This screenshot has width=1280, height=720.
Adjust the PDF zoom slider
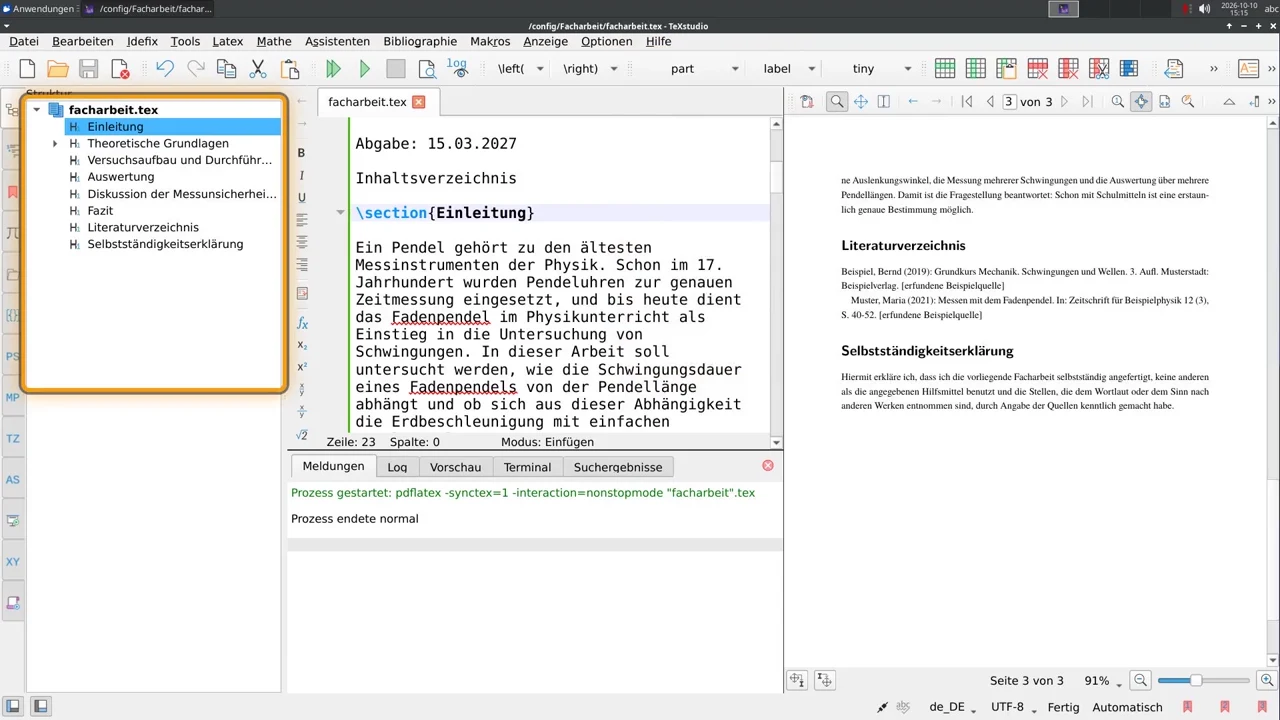pos(1204,681)
